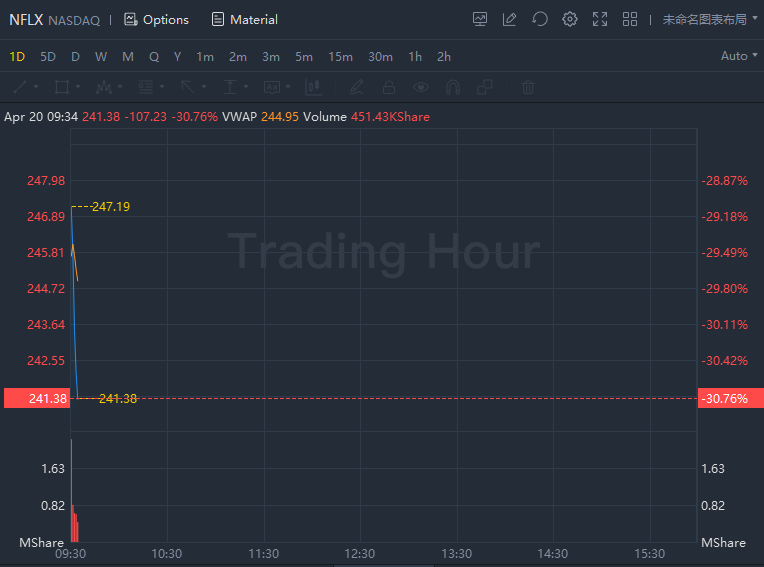The image size is (764, 567).
Task: Click the refresh chart icon
Action: 540,19
